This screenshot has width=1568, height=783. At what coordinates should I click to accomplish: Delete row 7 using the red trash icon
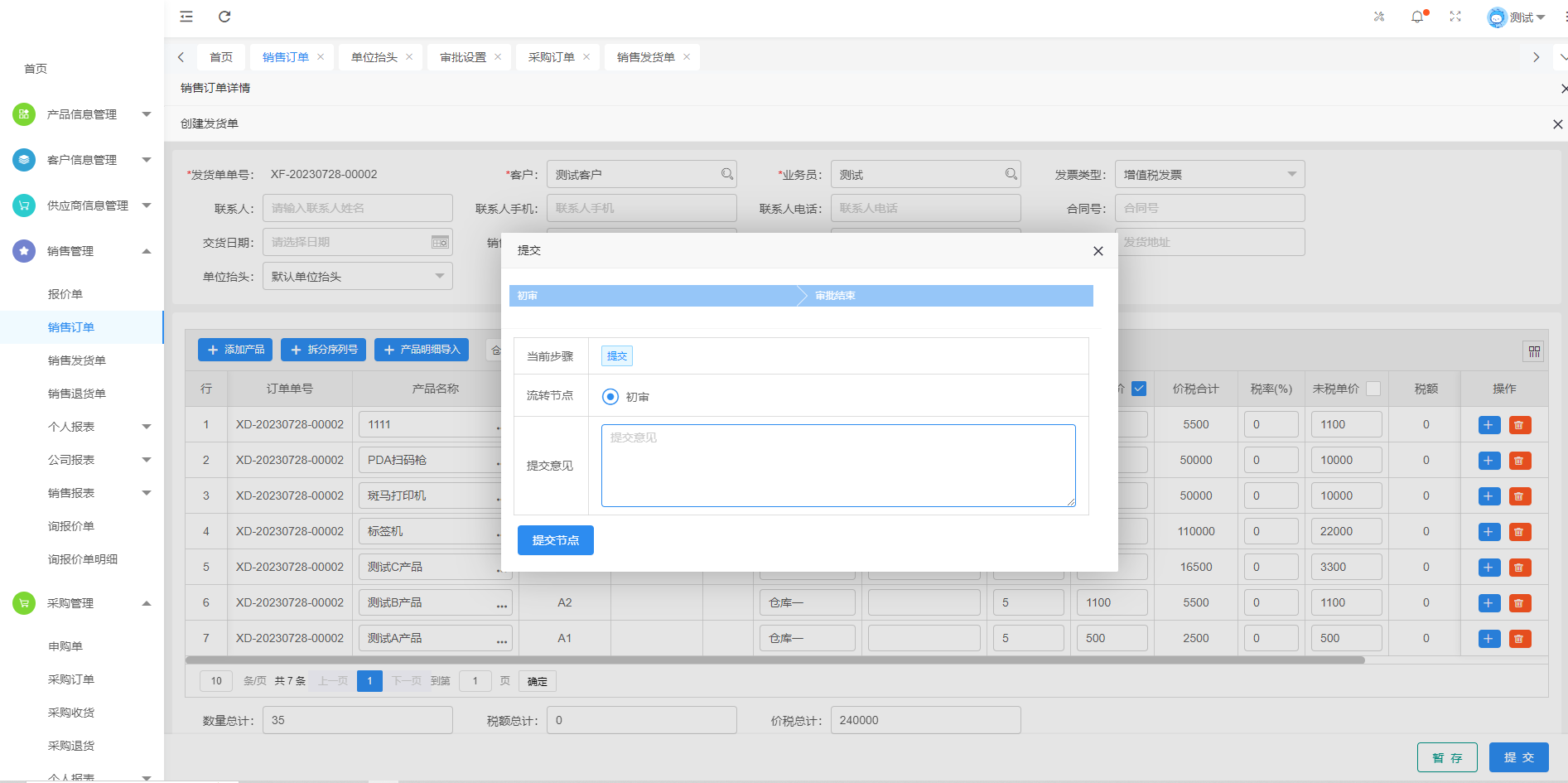point(1519,639)
